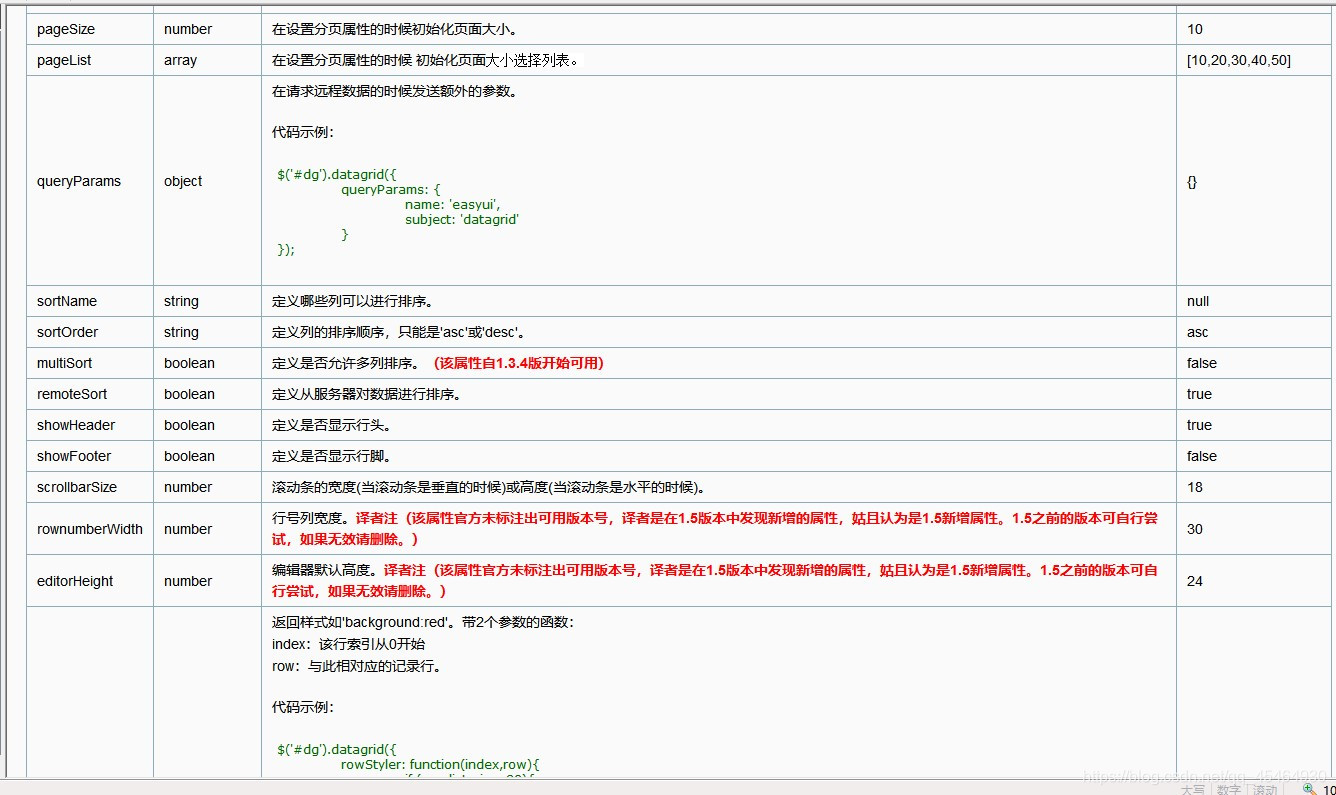Click the 'number' type cell for scrollbarSize
This screenshot has height=795, width=1336.
click(x=207, y=487)
